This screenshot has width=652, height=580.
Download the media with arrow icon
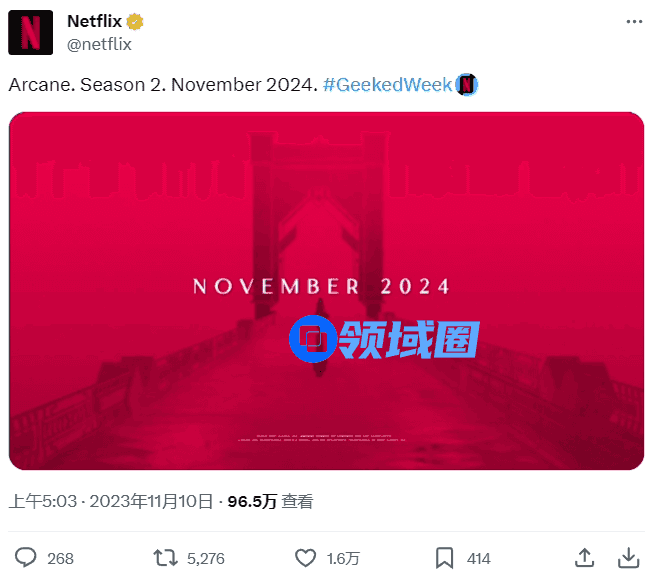pos(628,558)
